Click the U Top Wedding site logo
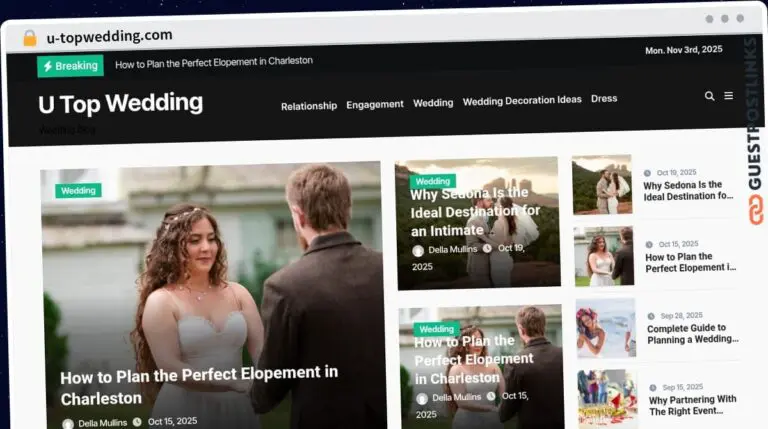Viewport: 768px width, 429px height. coord(120,104)
